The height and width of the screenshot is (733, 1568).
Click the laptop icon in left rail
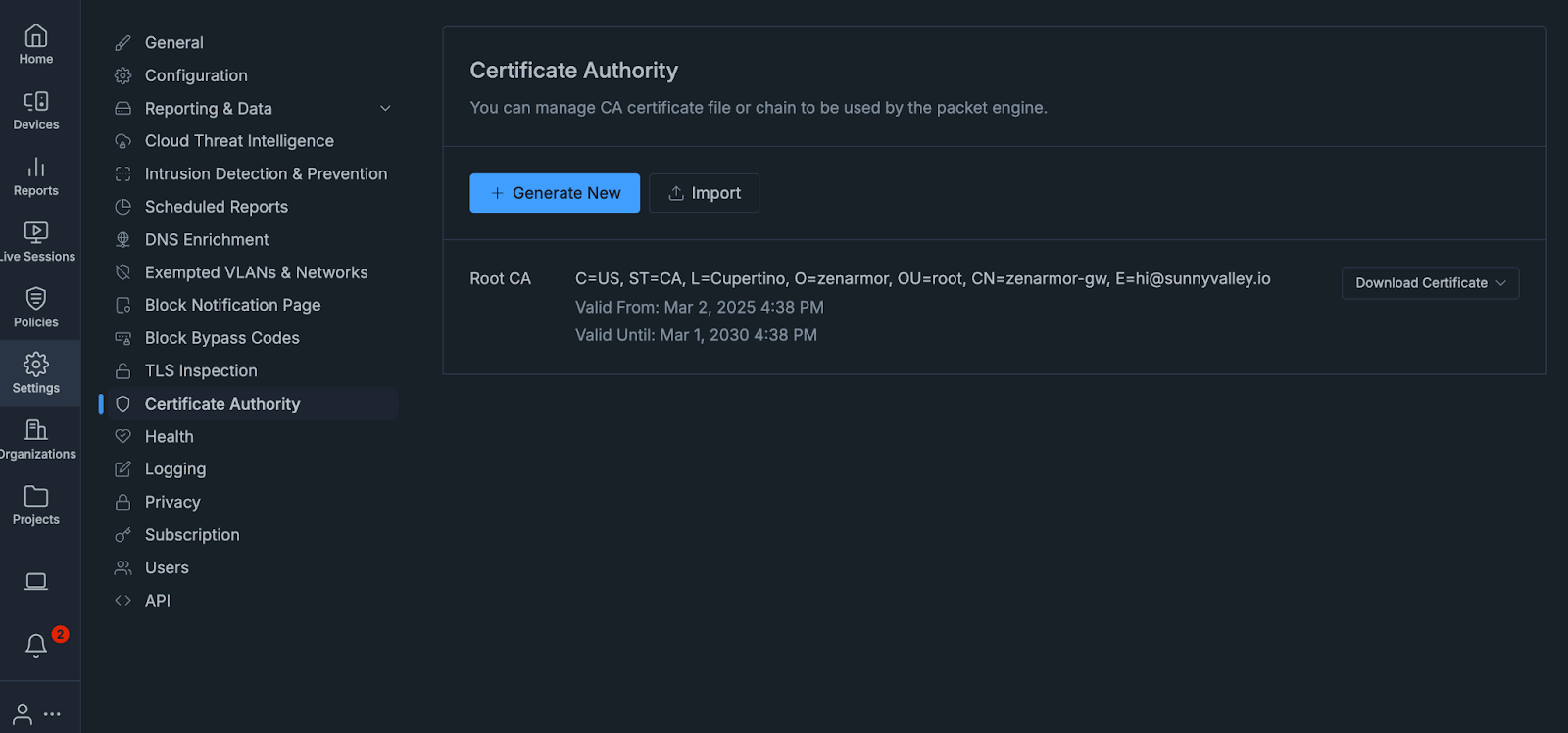[x=36, y=582]
